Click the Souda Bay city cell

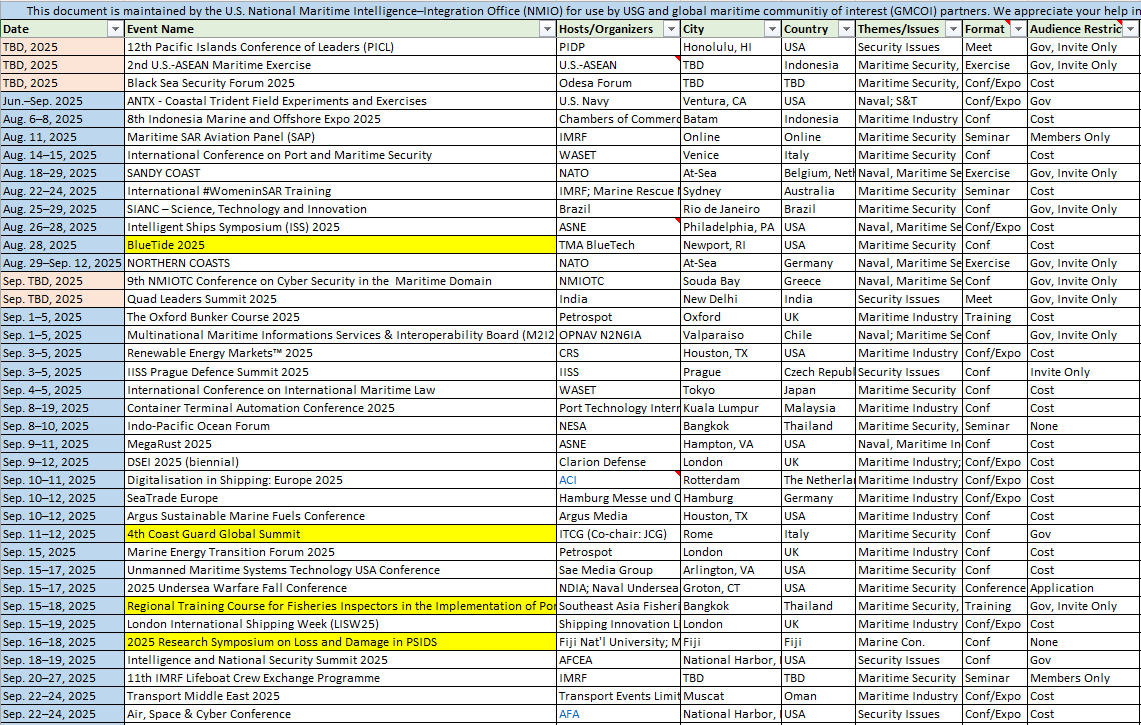pyautogui.click(x=731, y=282)
